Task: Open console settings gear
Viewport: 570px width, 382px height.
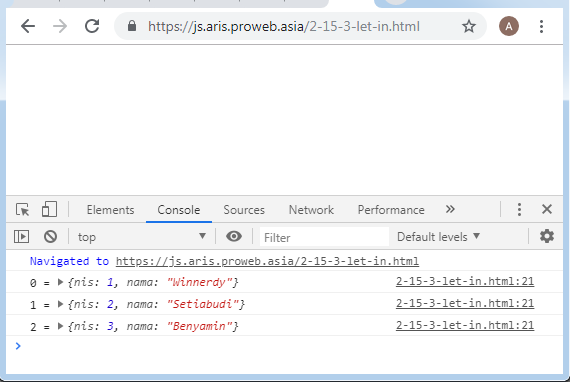Action: (x=546, y=236)
